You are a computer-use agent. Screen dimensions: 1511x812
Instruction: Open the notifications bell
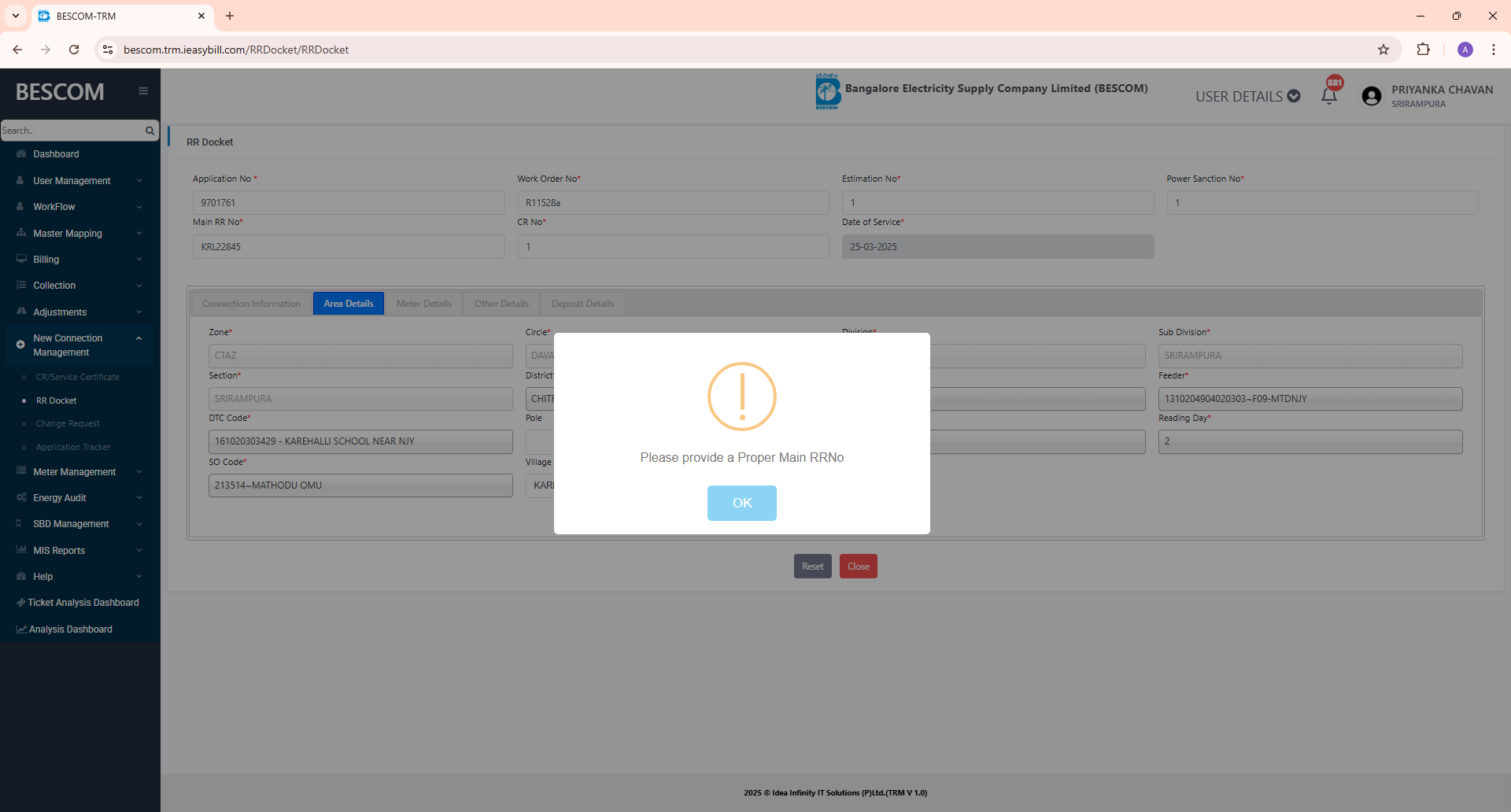click(x=1329, y=96)
